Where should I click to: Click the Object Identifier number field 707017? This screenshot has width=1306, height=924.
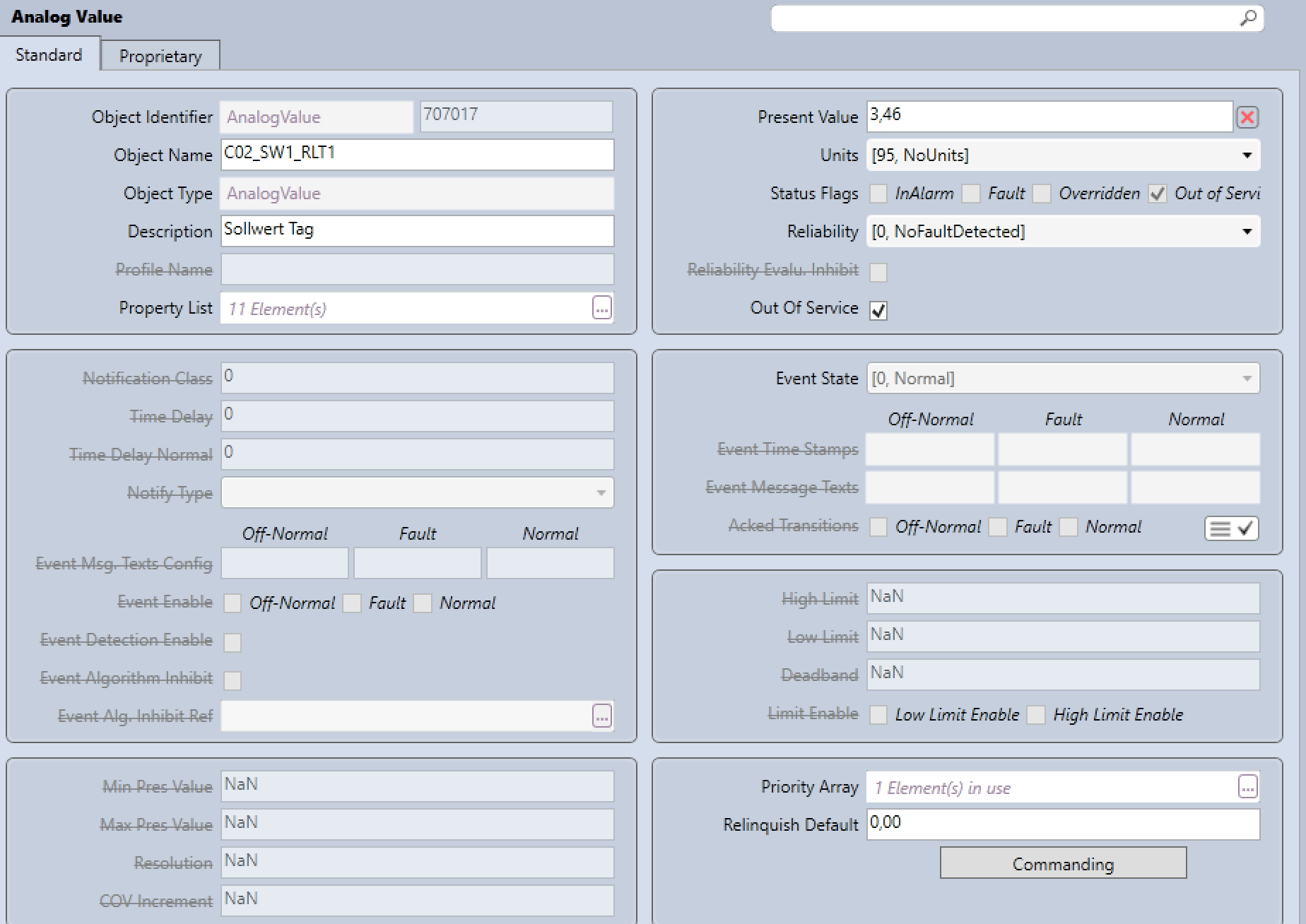pos(517,117)
